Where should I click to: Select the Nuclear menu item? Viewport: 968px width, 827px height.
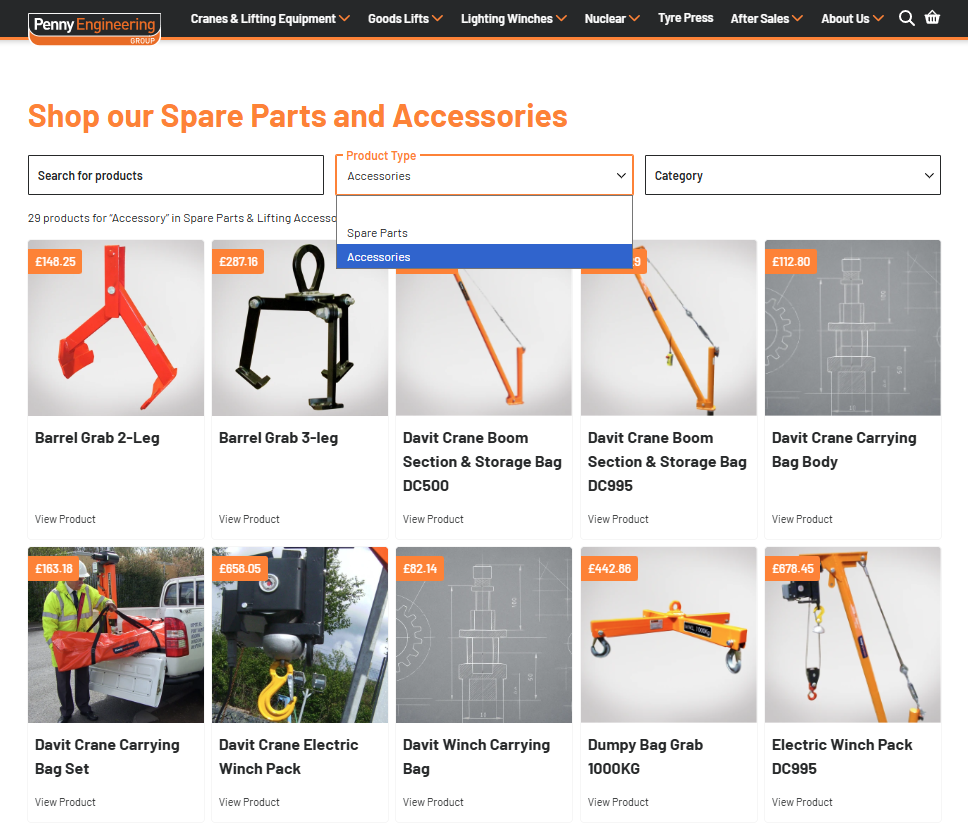(x=604, y=18)
